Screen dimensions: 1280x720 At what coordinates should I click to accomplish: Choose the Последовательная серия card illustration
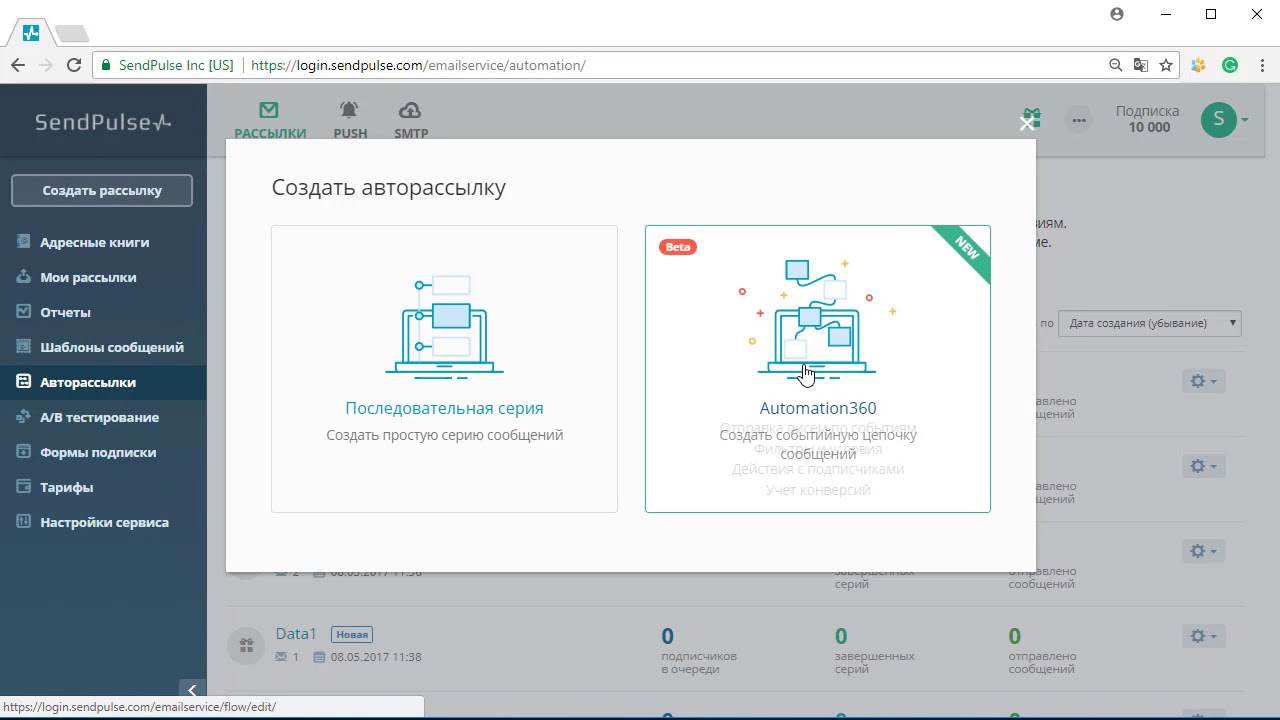coord(445,327)
